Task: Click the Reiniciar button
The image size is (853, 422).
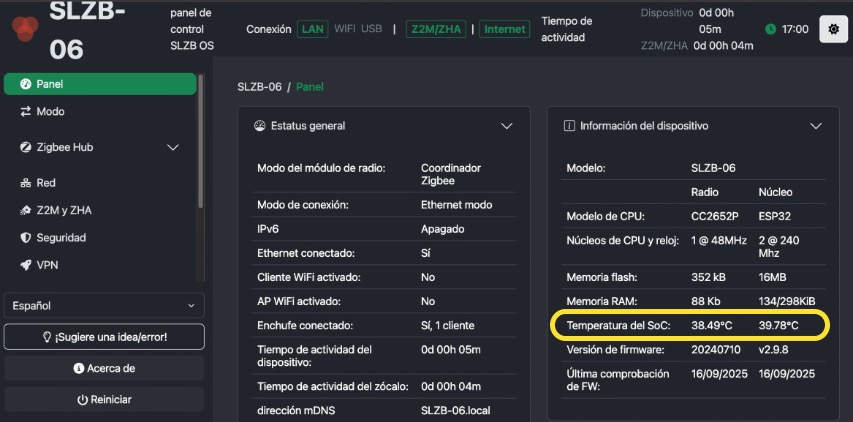Action: 104,400
